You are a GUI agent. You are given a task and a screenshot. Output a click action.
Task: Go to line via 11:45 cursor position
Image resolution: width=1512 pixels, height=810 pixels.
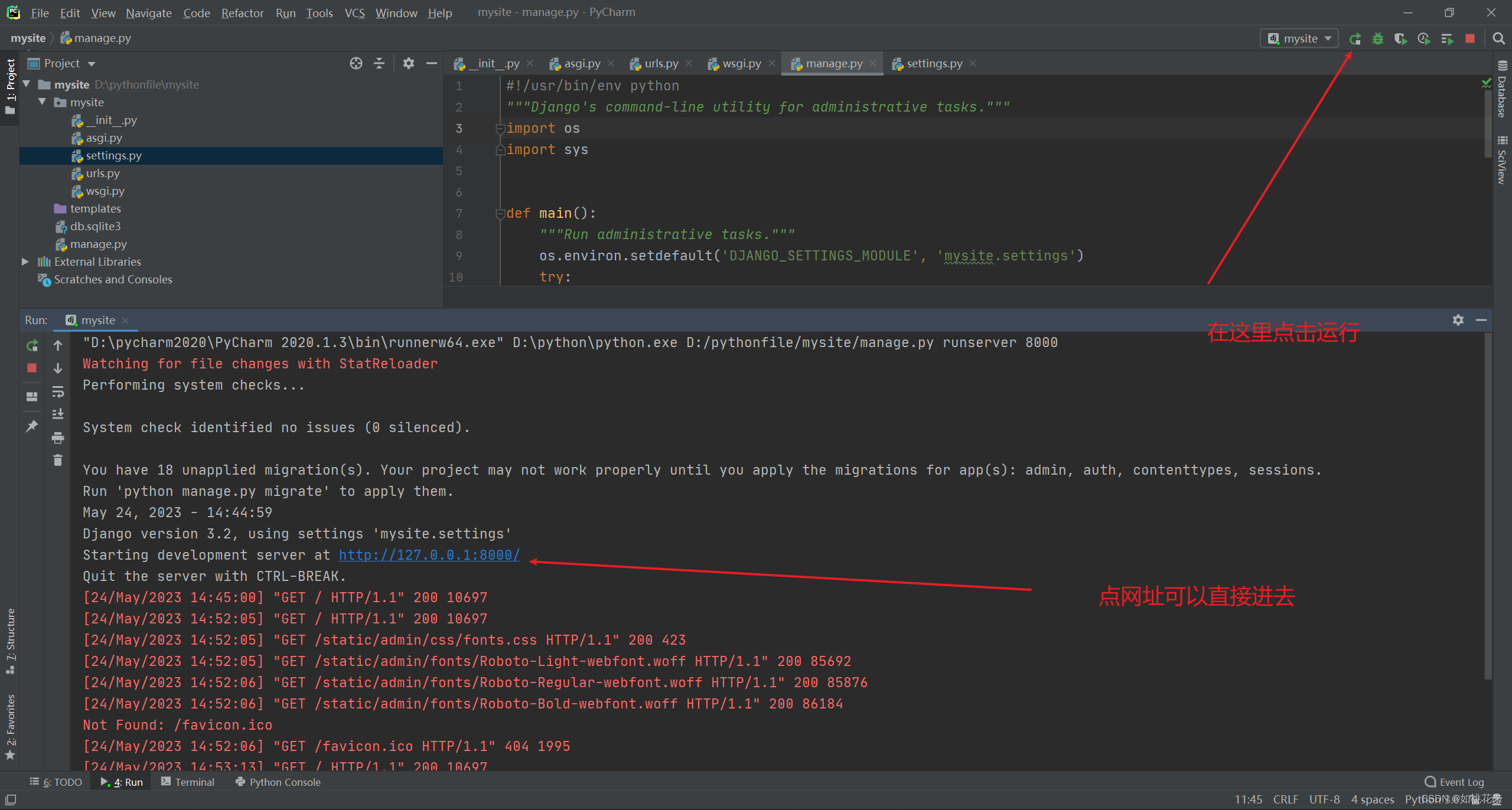pyautogui.click(x=1248, y=799)
